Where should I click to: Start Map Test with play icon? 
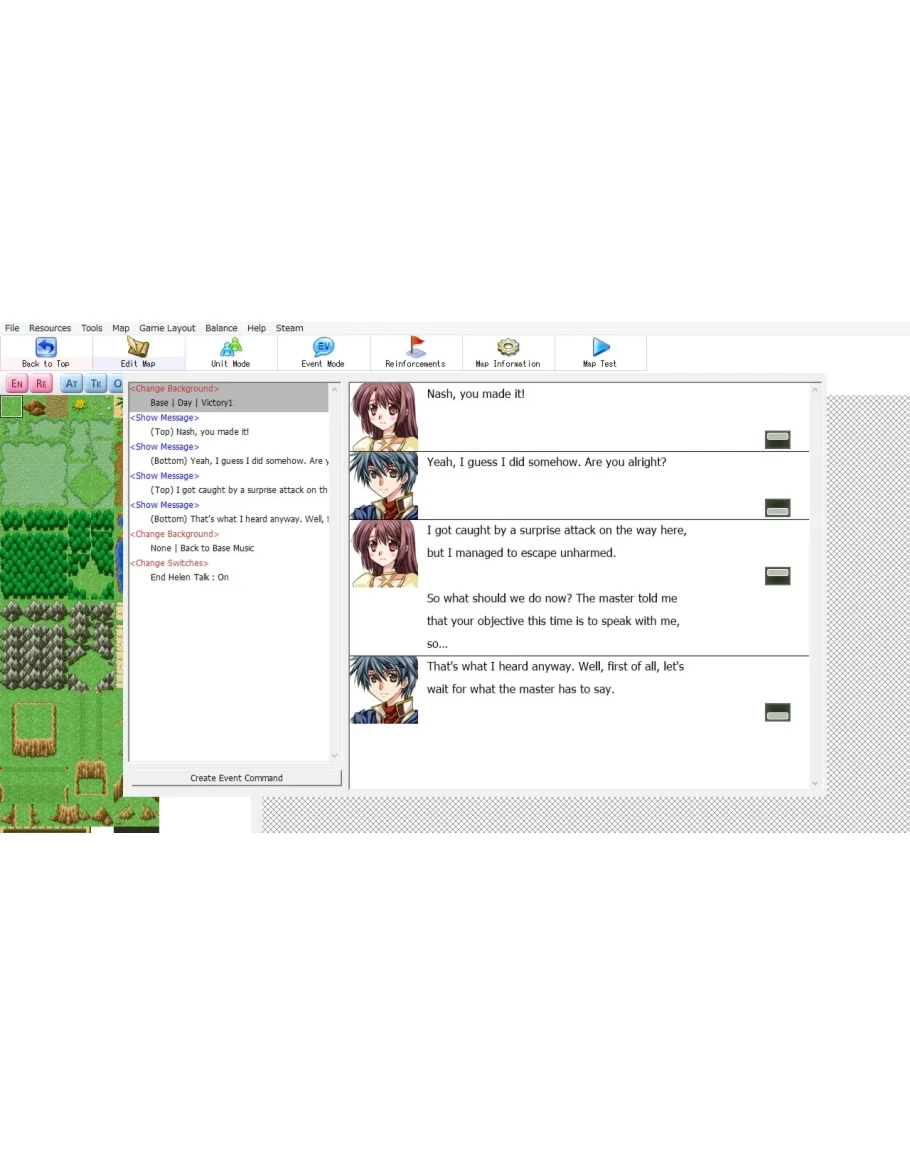coord(601,348)
